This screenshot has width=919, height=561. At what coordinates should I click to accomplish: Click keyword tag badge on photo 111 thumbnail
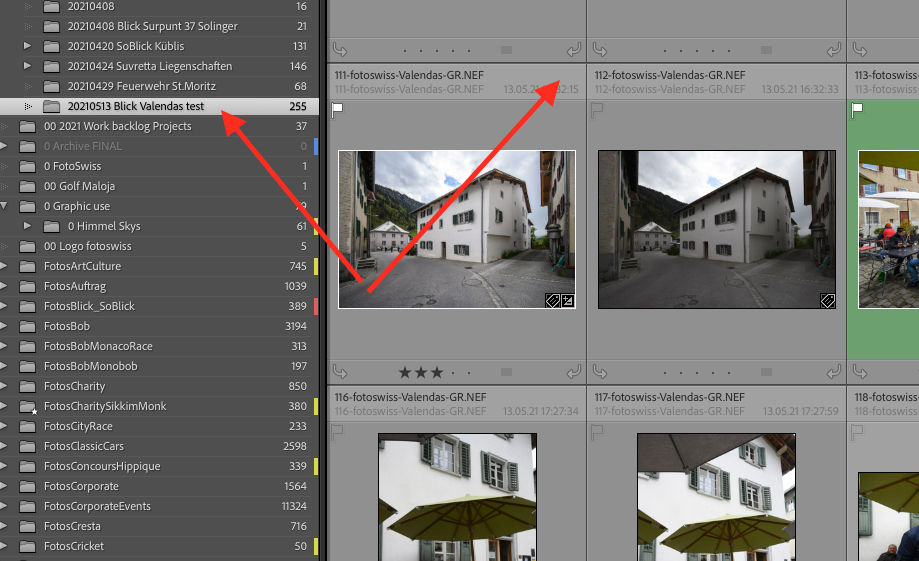tap(552, 301)
